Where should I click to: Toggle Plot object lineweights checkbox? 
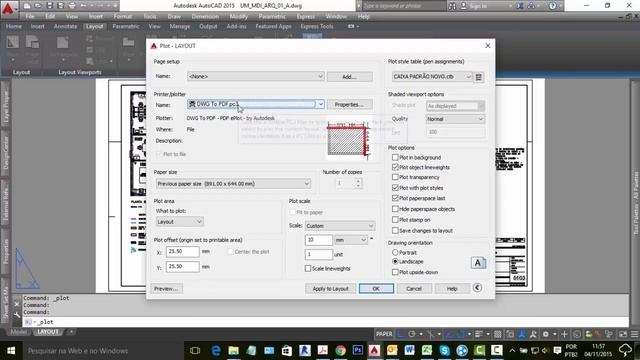pyautogui.click(x=395, y=167)
